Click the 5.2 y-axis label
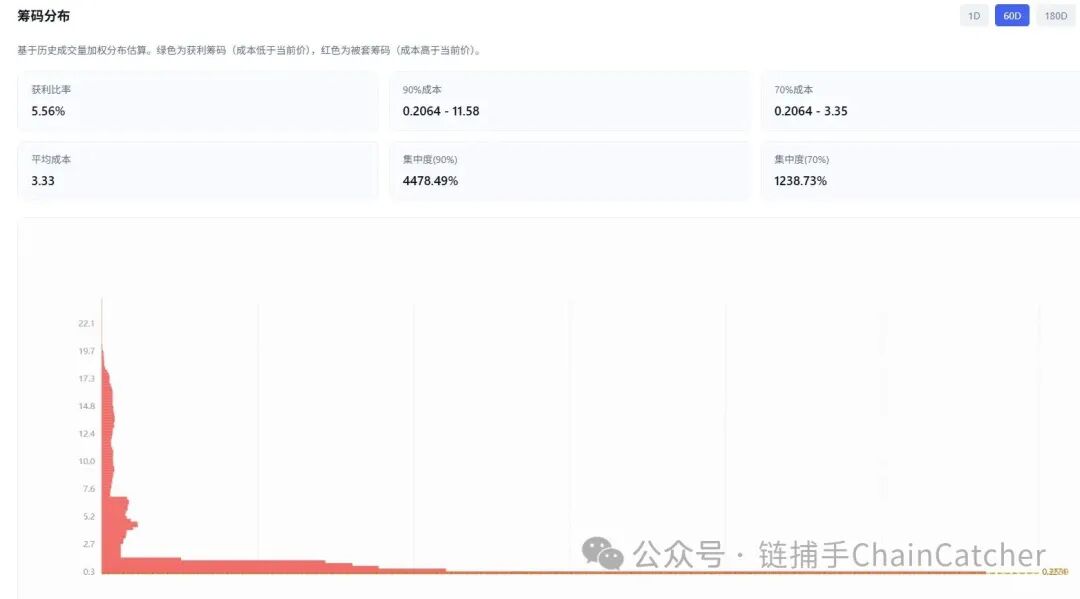The height and width of the screenshot is (599, 1080). coord(88,516)
